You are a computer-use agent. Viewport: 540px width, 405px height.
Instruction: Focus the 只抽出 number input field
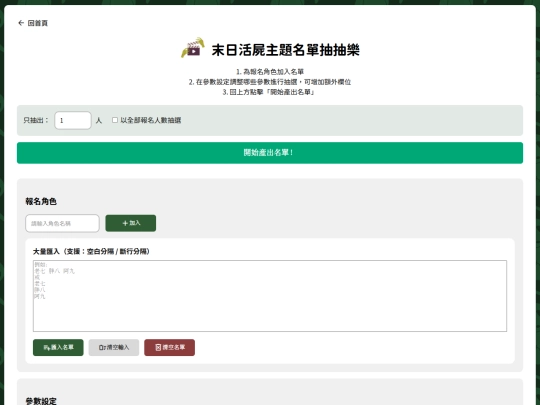pos(73,121)
